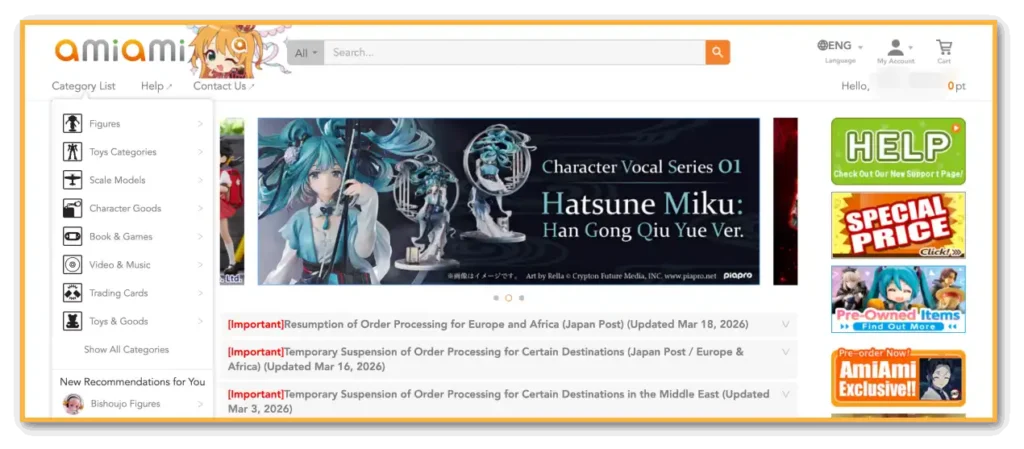Expand the ENG language dropdown
1024x449 pixels.
(859, 46)
